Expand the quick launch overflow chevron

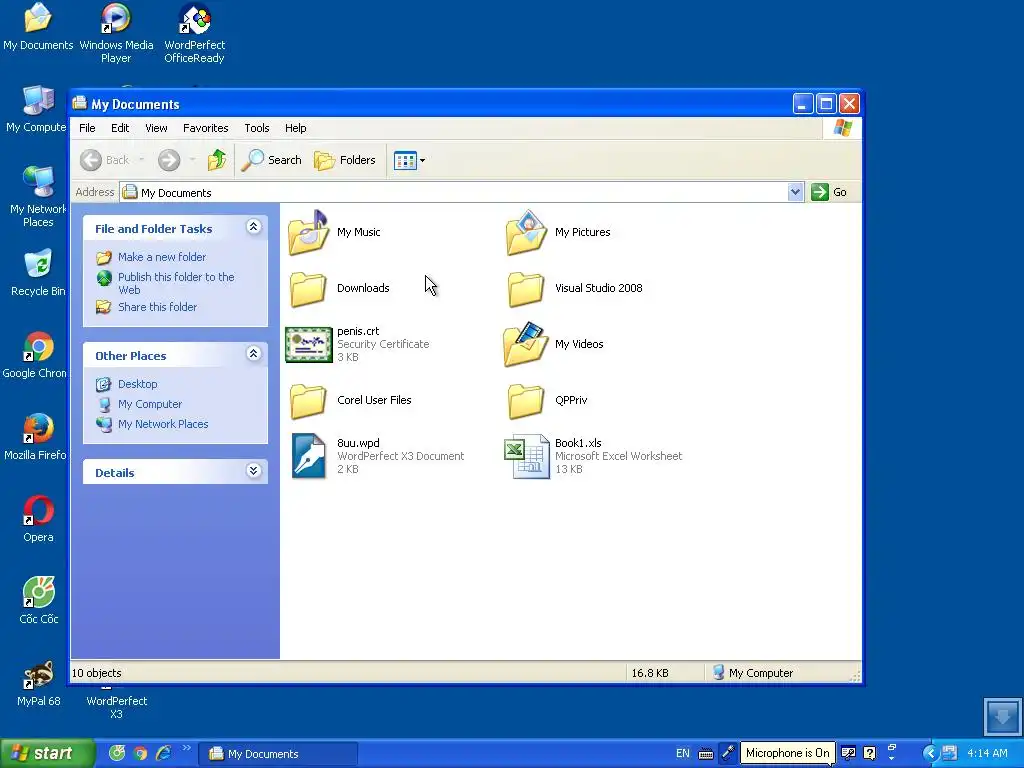(187, 748)
